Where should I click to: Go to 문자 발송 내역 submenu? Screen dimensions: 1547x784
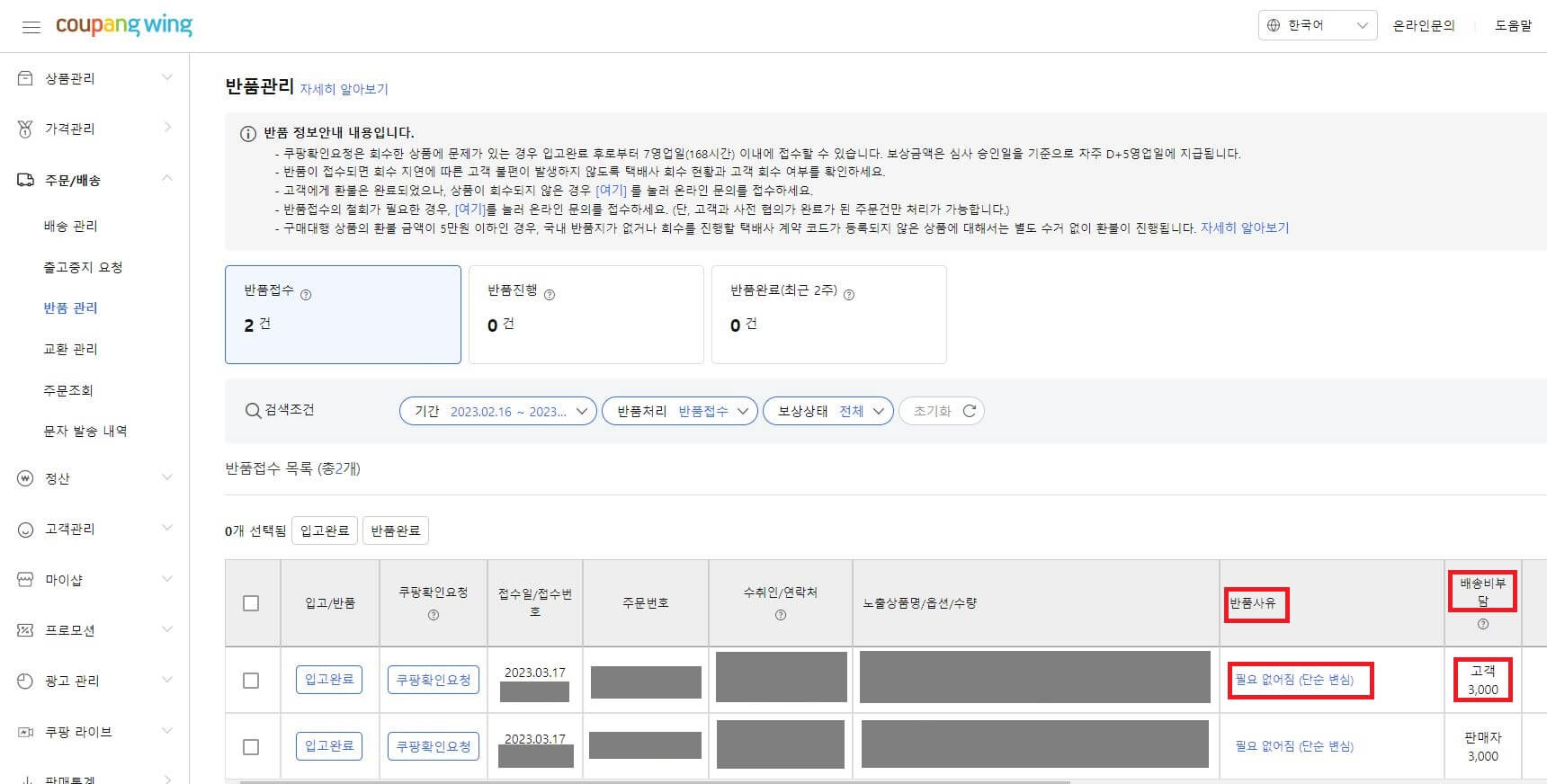click(x=85, y=431)
